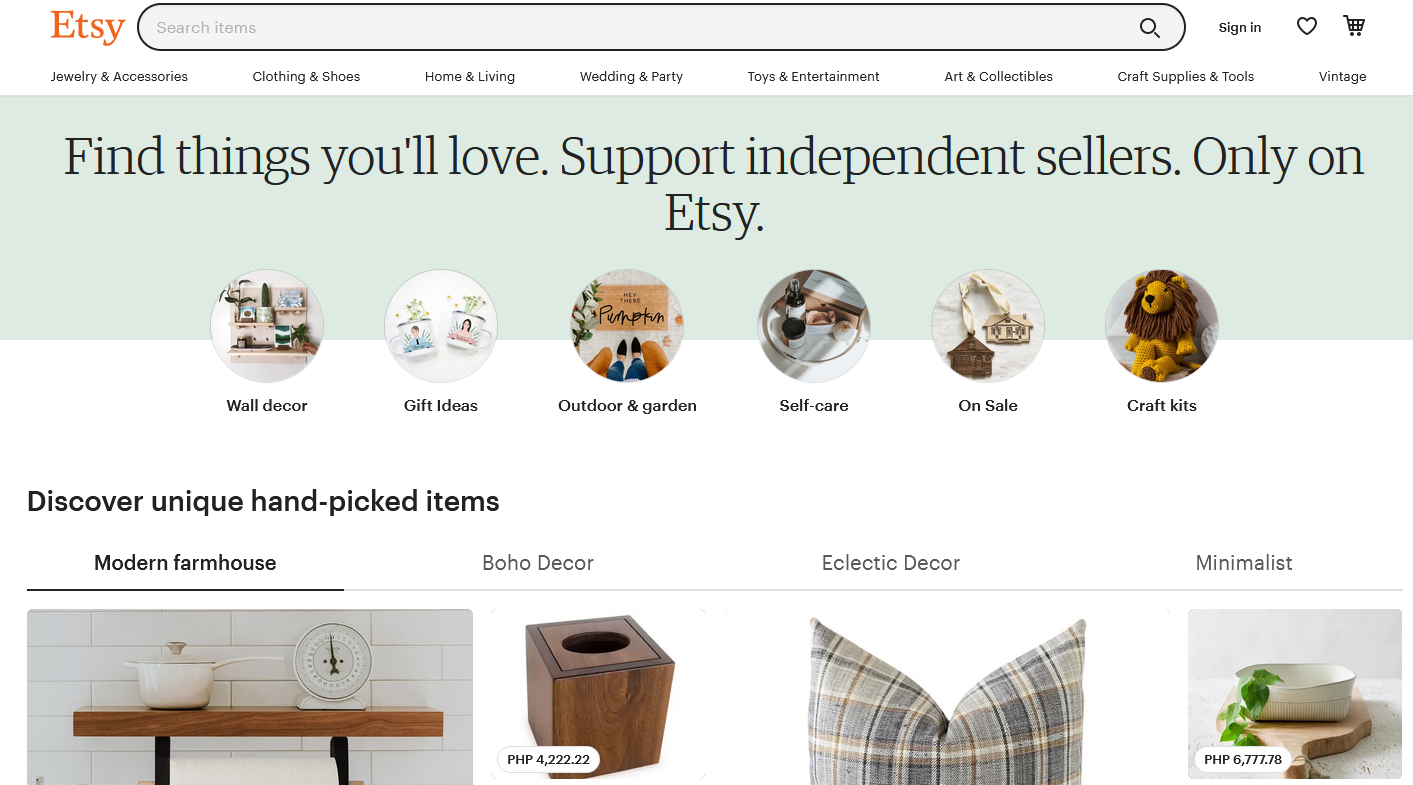Image resolution: width=1413 pixels, height=785 pixels.
Task: Open the shopping cart icon
Action: click(x=1355, y=26)
